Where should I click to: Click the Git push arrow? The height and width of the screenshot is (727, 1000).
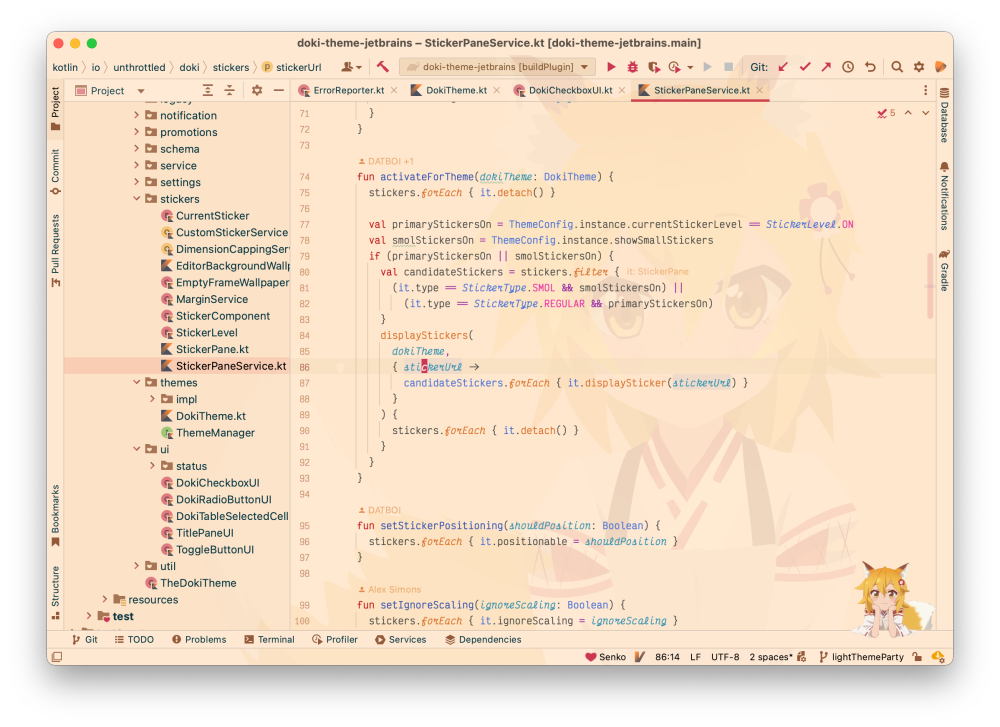click(827, 67)
